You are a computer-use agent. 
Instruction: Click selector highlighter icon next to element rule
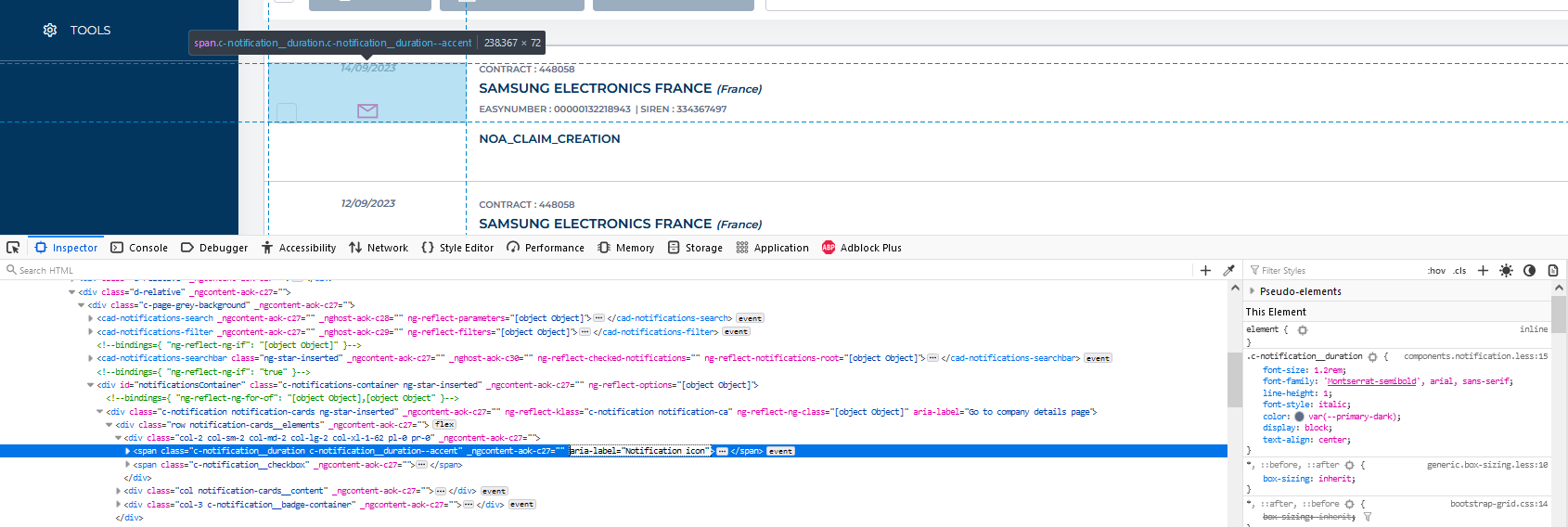click(x=1303, y=329)
